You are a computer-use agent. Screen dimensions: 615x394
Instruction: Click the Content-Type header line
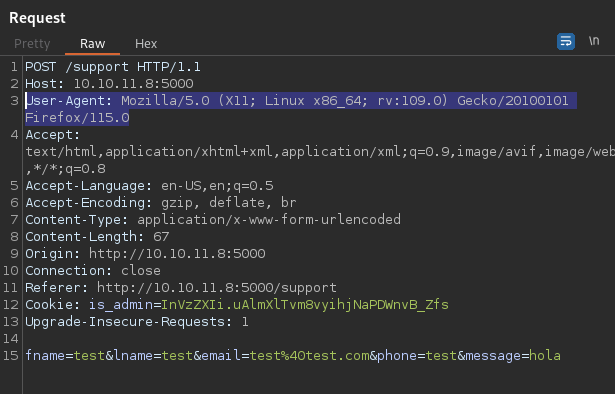click(213, 220)
